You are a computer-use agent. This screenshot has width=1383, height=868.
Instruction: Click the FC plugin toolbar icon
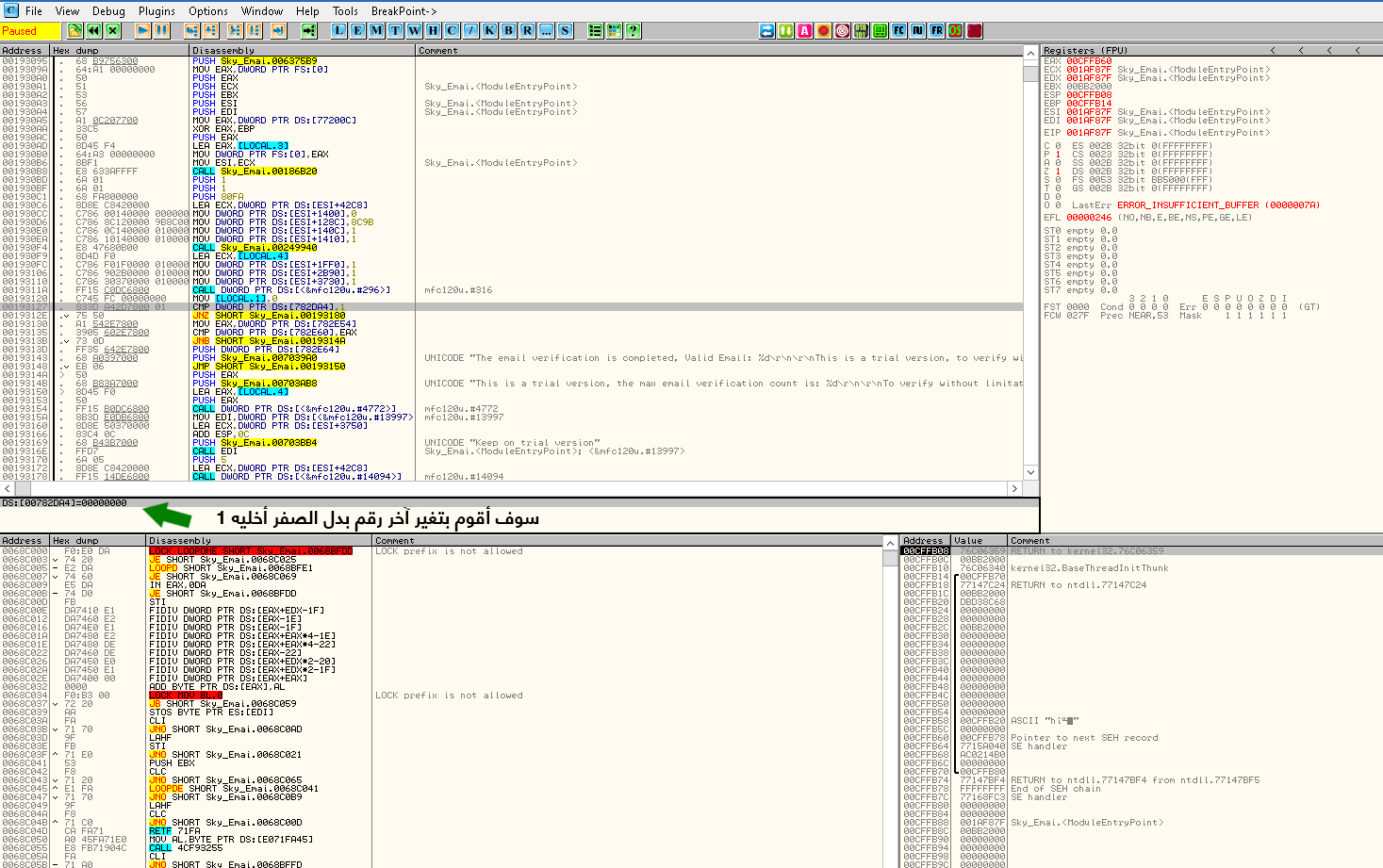point(898,30)
